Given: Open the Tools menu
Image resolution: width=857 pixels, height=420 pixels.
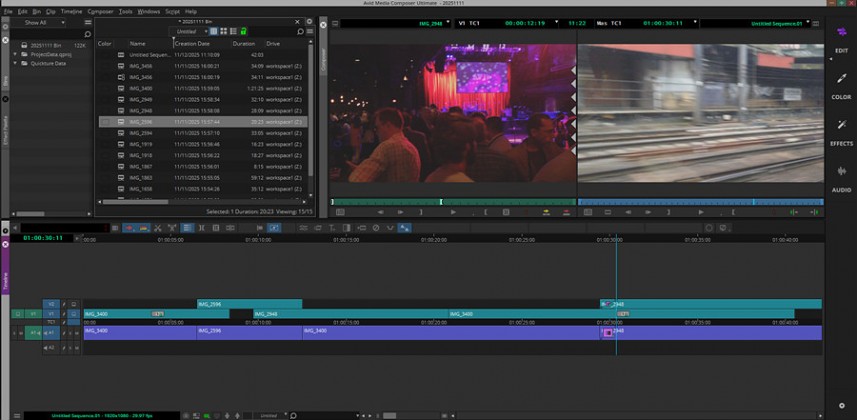Looking at the screenshot, I should pos(125,11).
